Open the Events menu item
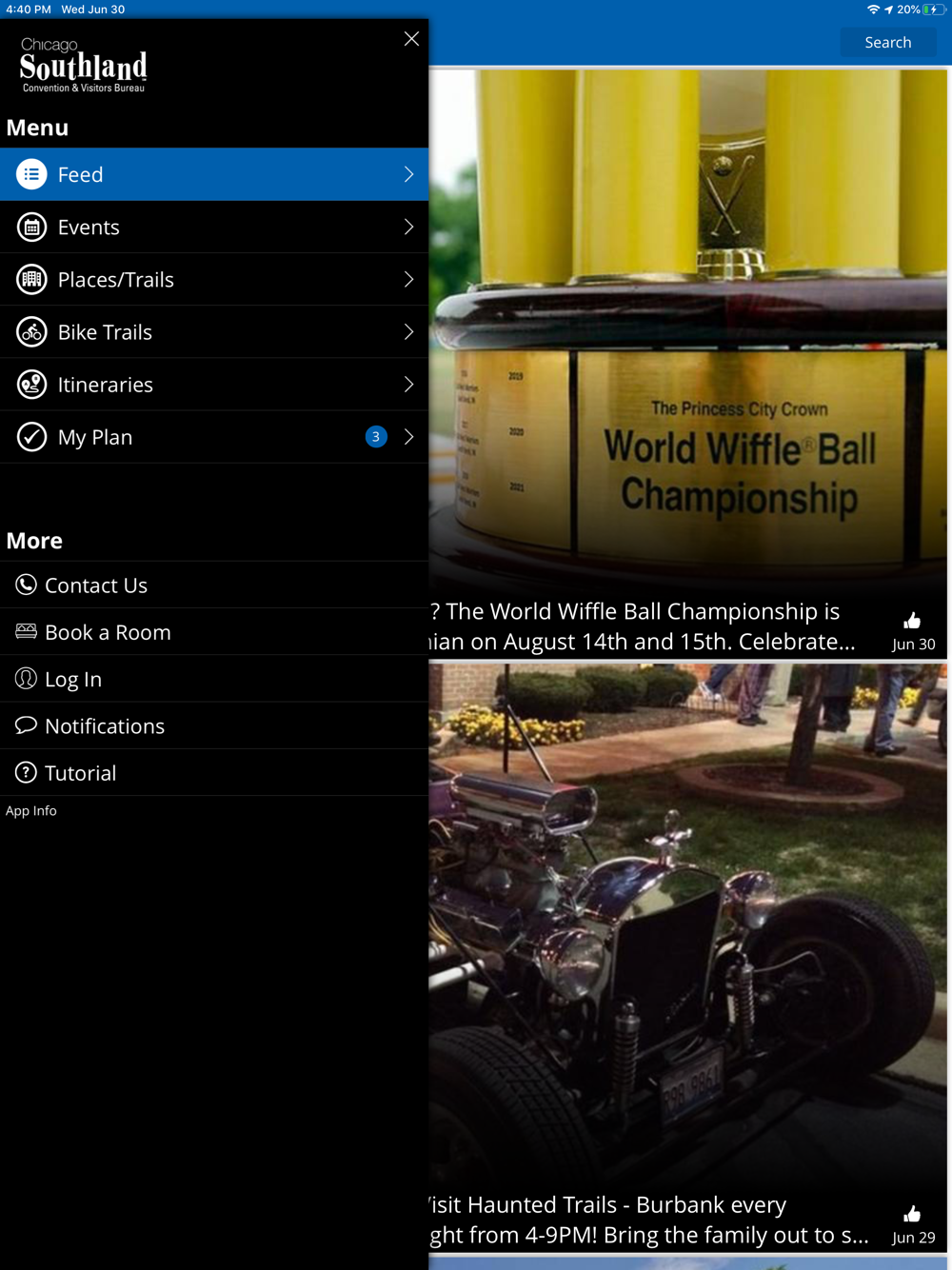Image resolution: width=952 pixels, height=1270 pixels. pos(214,227)
